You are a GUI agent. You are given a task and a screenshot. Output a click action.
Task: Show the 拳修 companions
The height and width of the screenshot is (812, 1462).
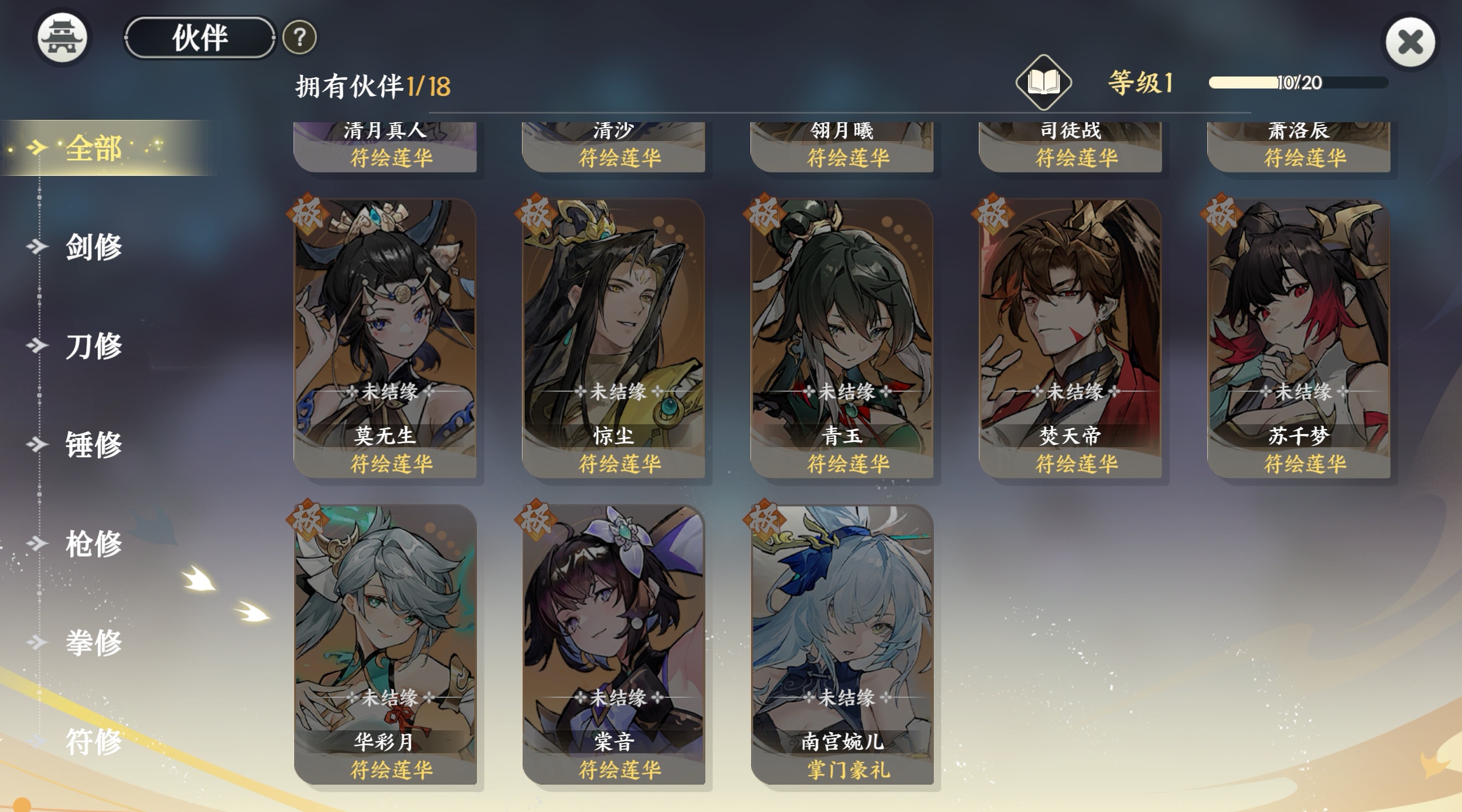click(94, 642)
